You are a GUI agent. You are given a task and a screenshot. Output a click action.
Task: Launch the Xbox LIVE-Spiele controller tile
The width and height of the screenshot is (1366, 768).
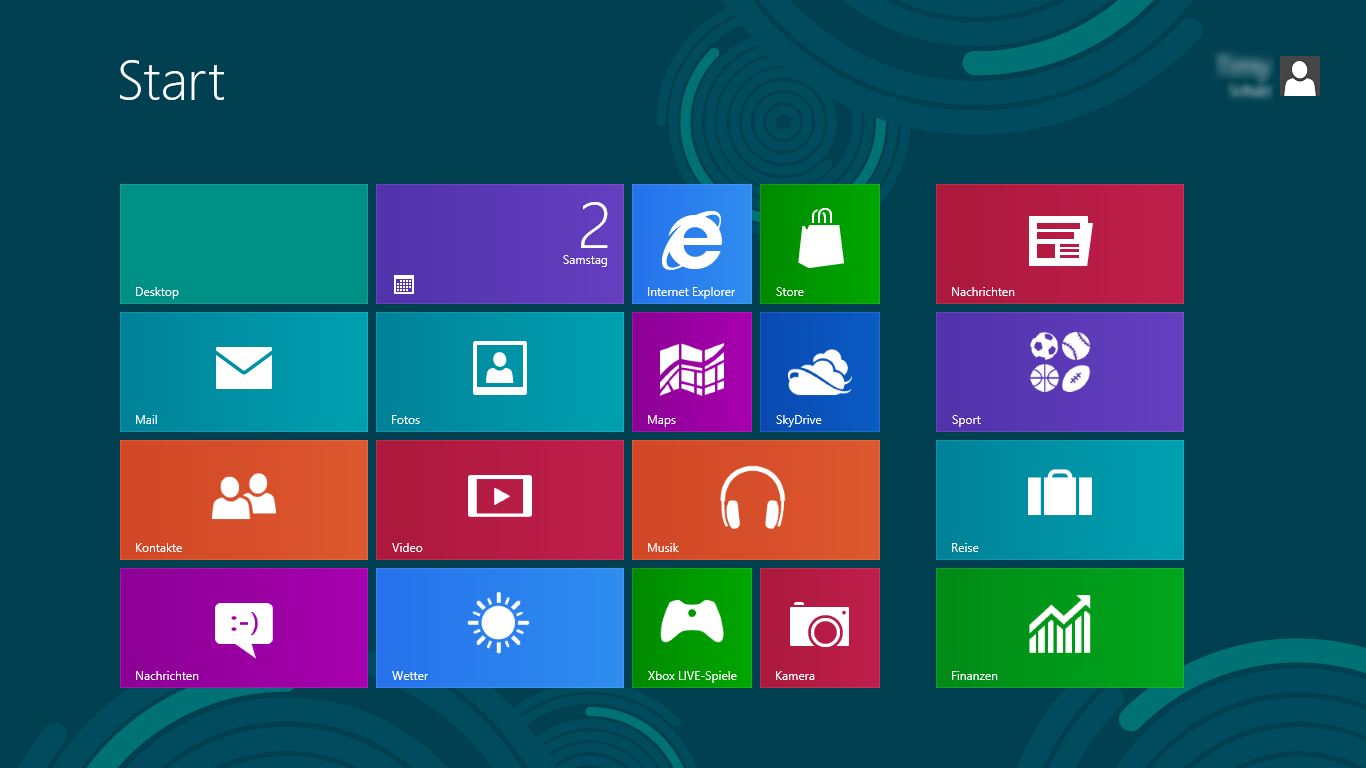(x=691, y=628)
